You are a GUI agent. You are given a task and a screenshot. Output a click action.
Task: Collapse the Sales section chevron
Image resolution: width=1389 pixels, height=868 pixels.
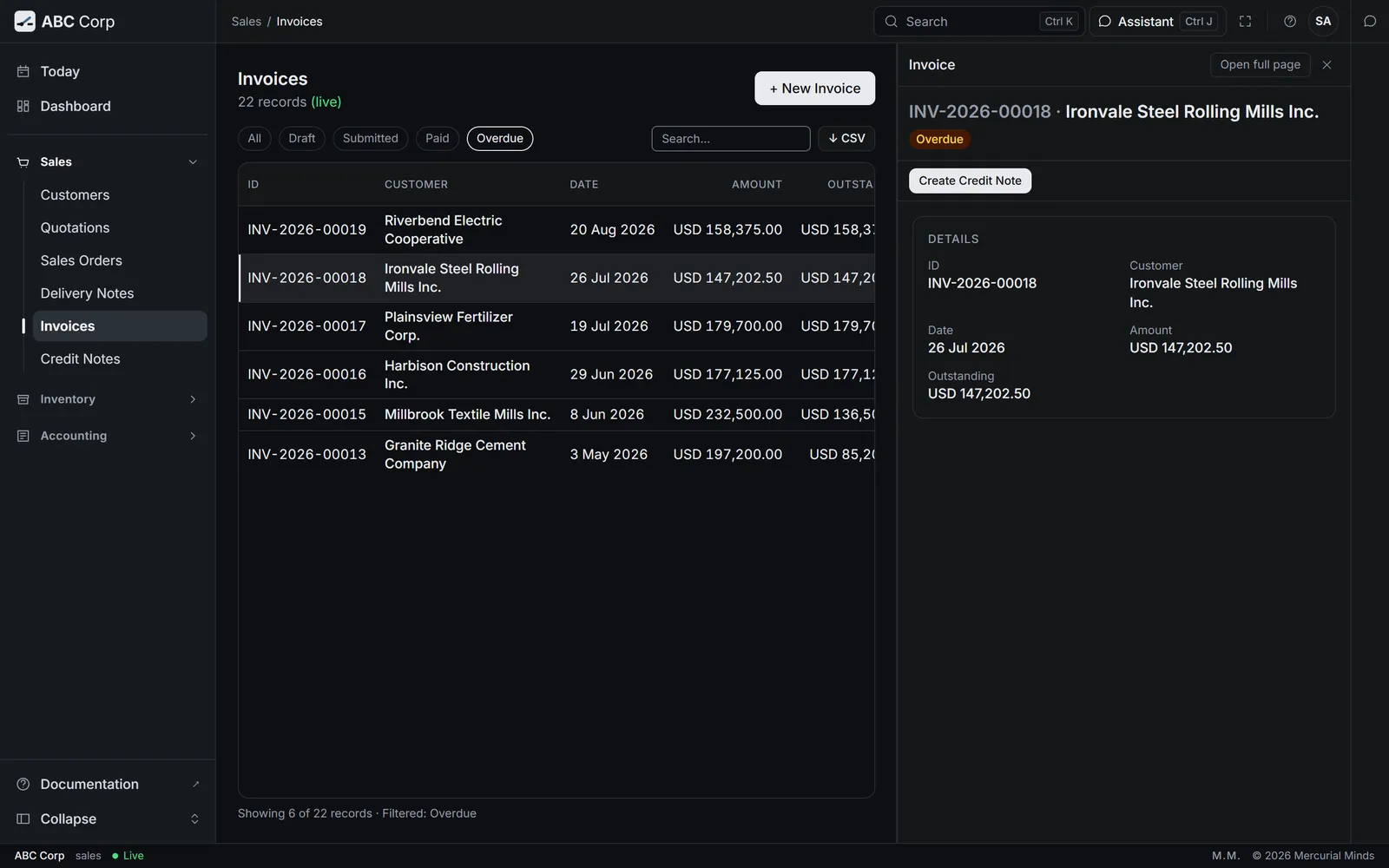tap(193, 162)
